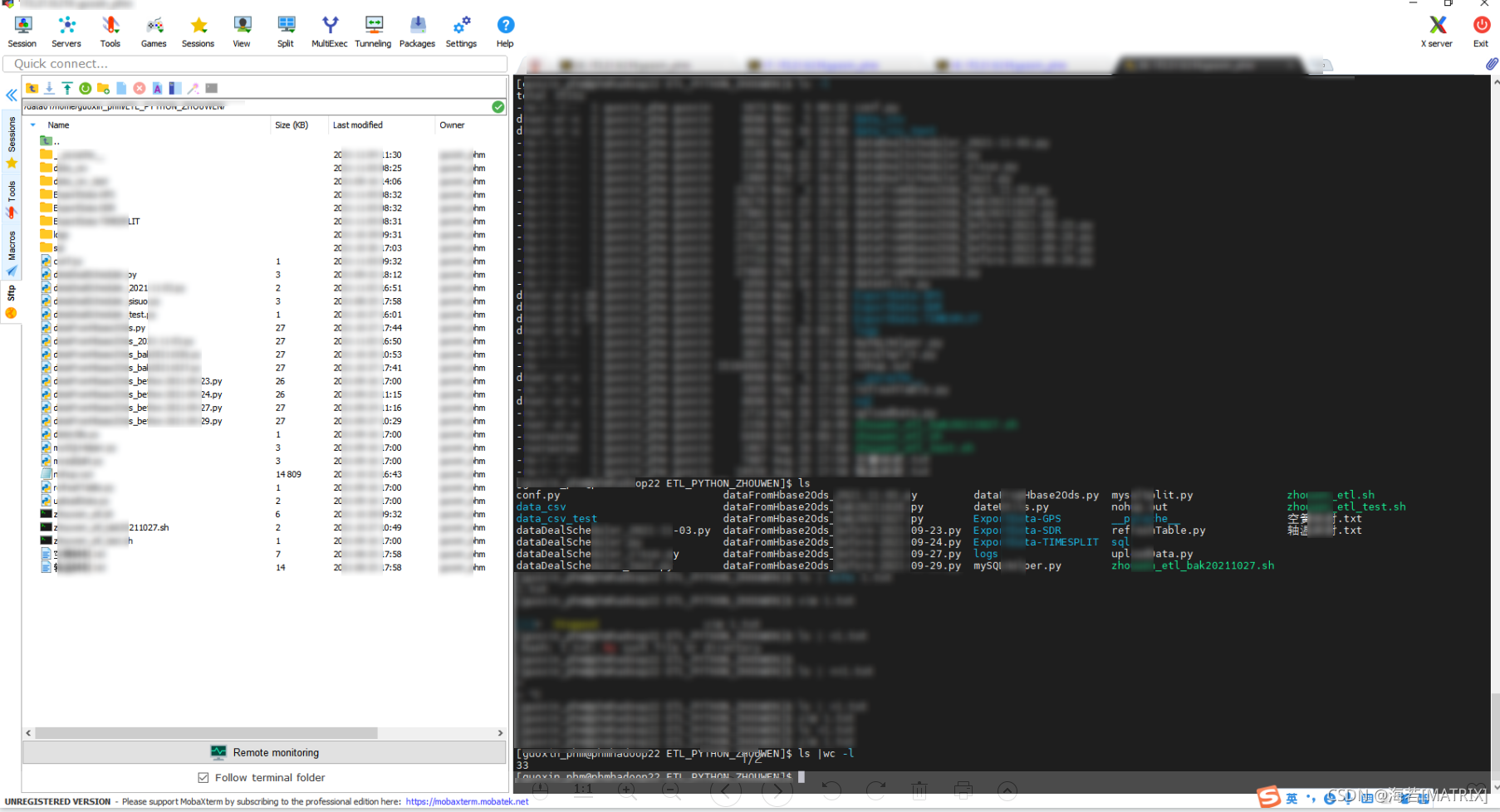Click the Split toolbar button

click(x=286, y=32)
